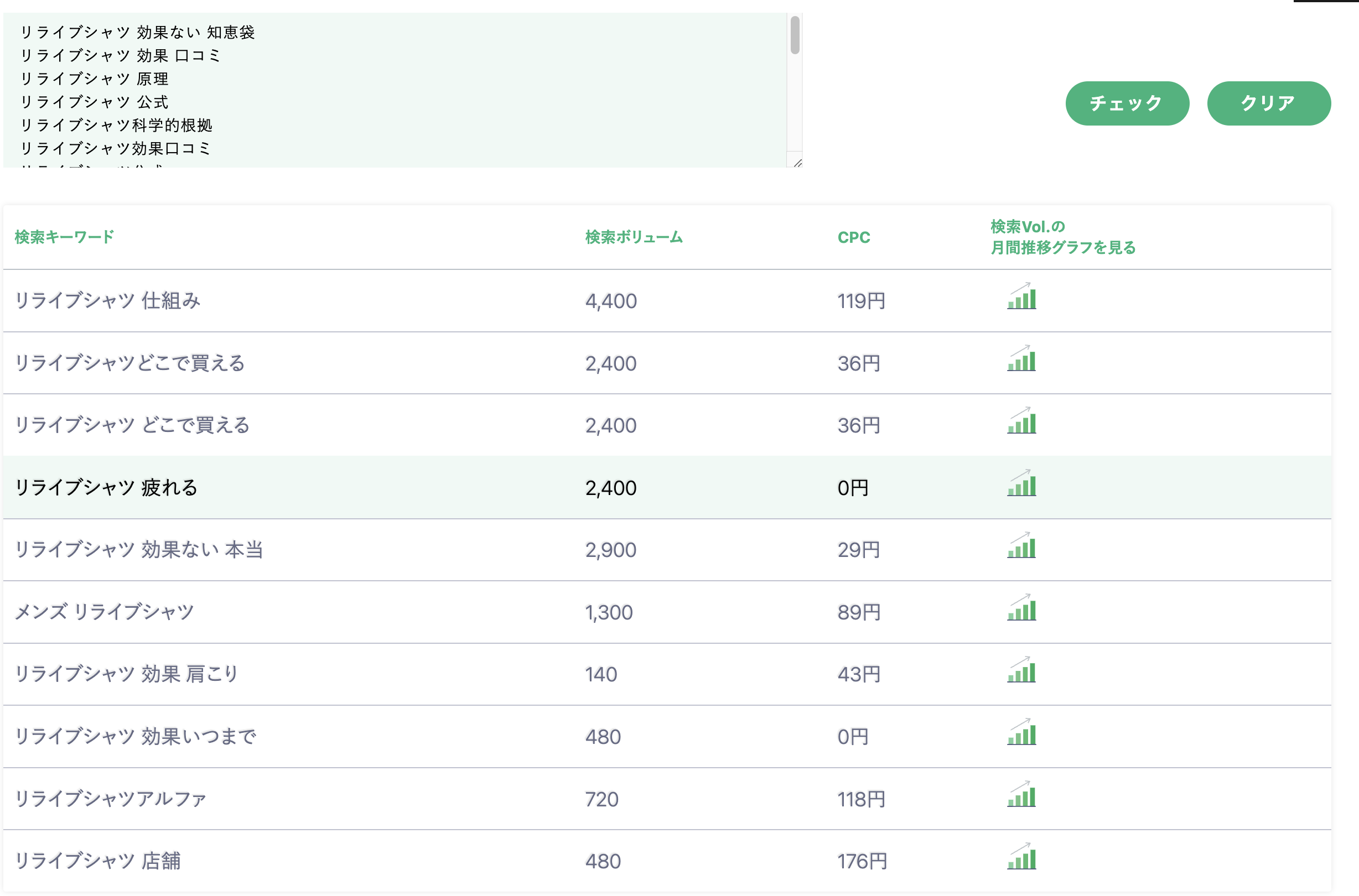The height and width of the screenshot is (896, 1359).
Task: Click the textarea resize handle corner
Action: point(797,163)
